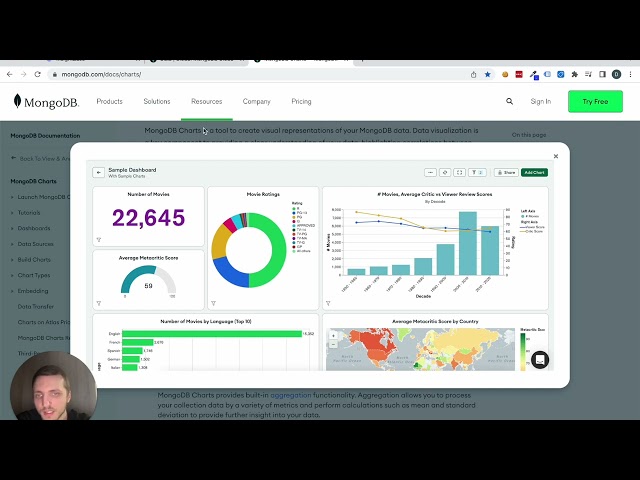Open Charts on Atlas Pricing sidebar link
The width and height of the screenshot is (640, 480).
point(44,322)
